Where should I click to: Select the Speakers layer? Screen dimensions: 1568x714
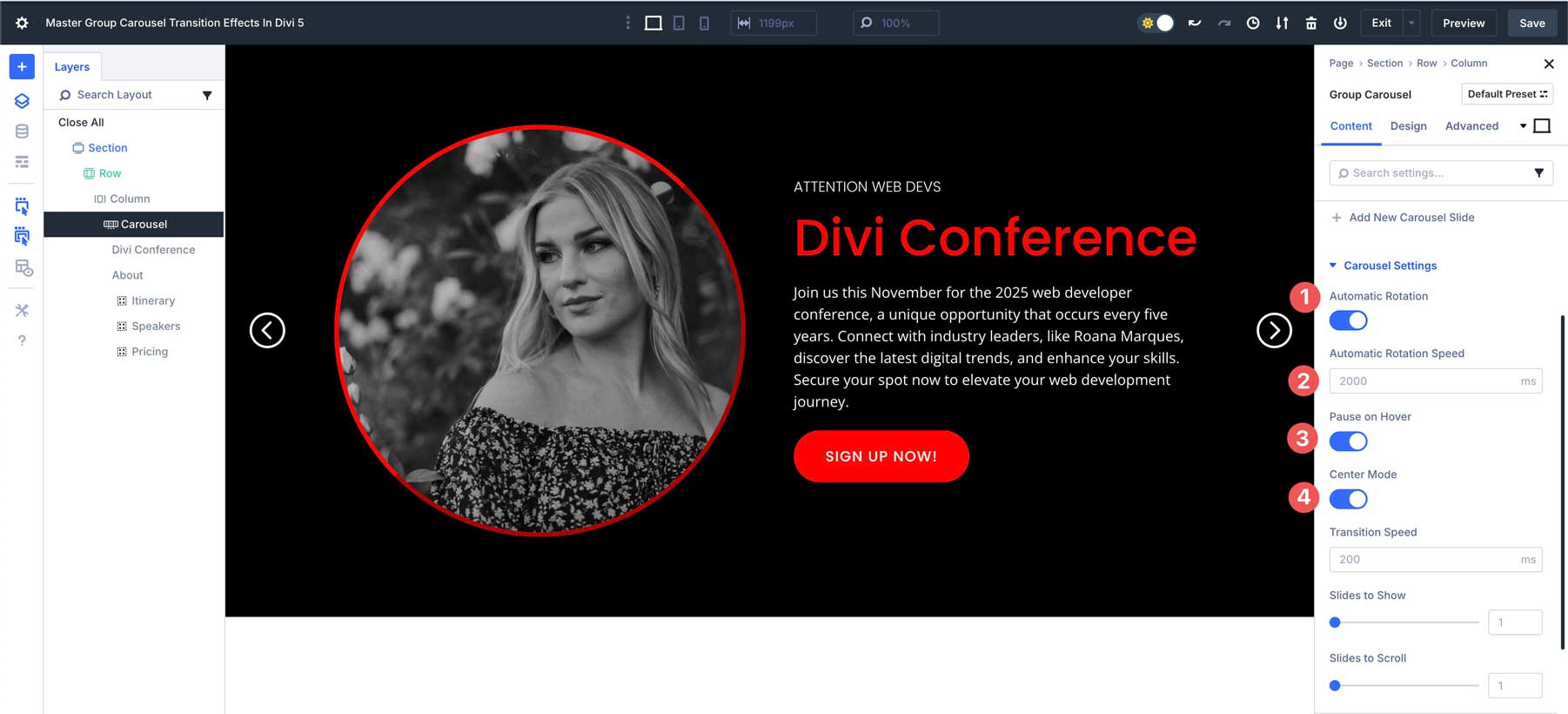point(148,326)
